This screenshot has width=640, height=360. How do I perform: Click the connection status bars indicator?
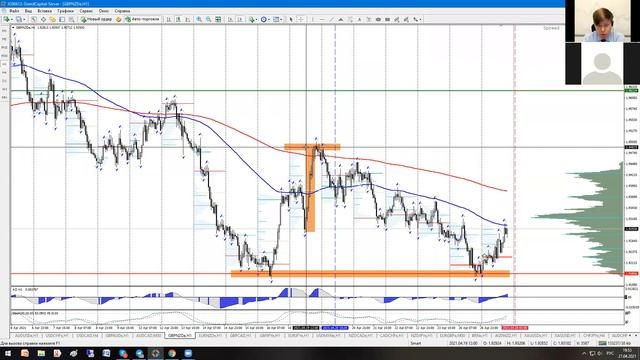pos(602,344)
